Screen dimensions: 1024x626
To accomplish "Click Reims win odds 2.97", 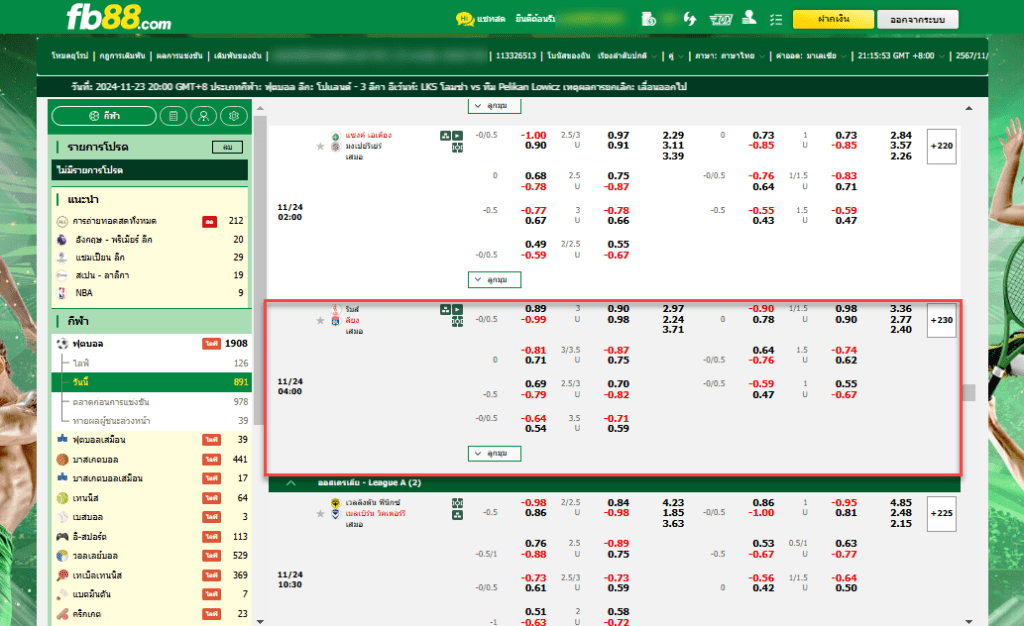I will 673,309.
